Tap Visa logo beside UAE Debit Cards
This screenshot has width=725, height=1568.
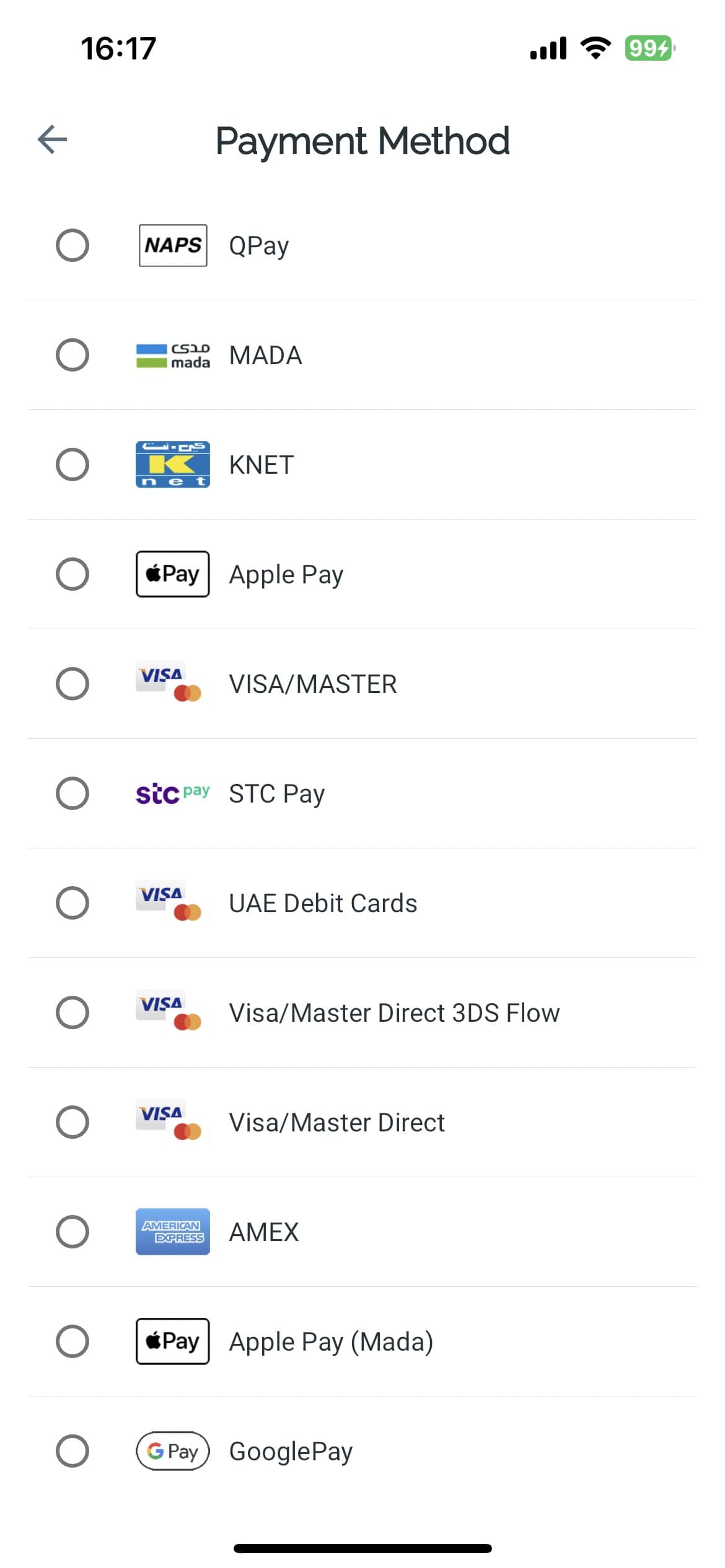(169, 902)
